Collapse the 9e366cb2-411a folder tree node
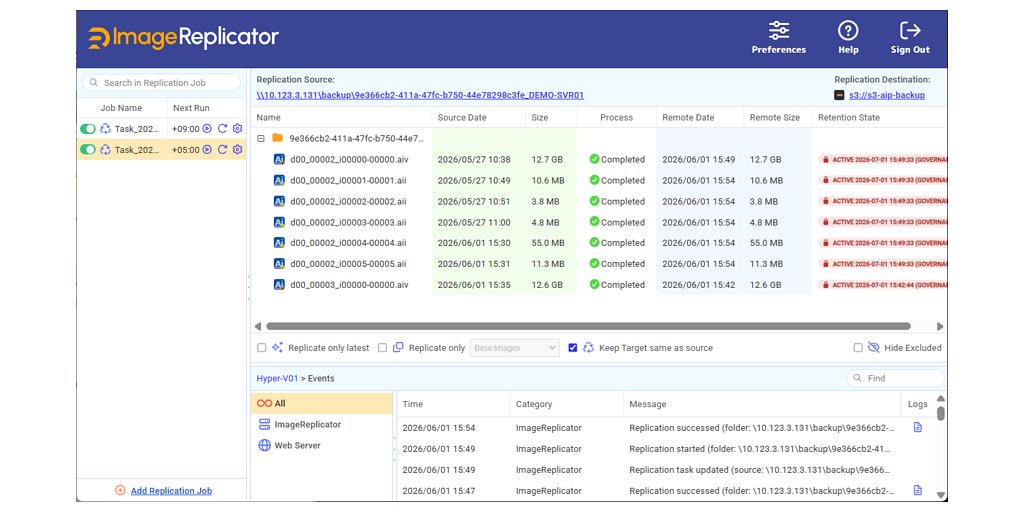 click(x=261, y=138)
